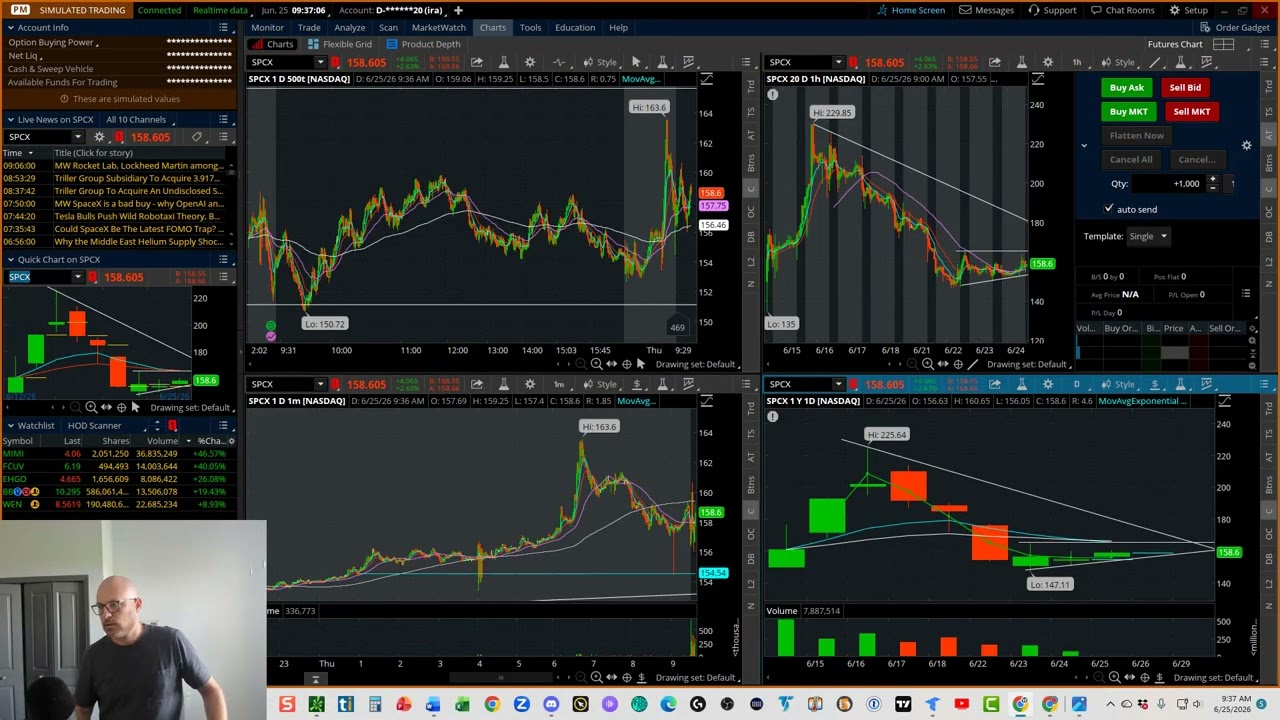Image resolution: width=1280 pixels, height=720 pixels.
Task: Open Chrome from the Windows taskbar
Action: coord(492,705)
